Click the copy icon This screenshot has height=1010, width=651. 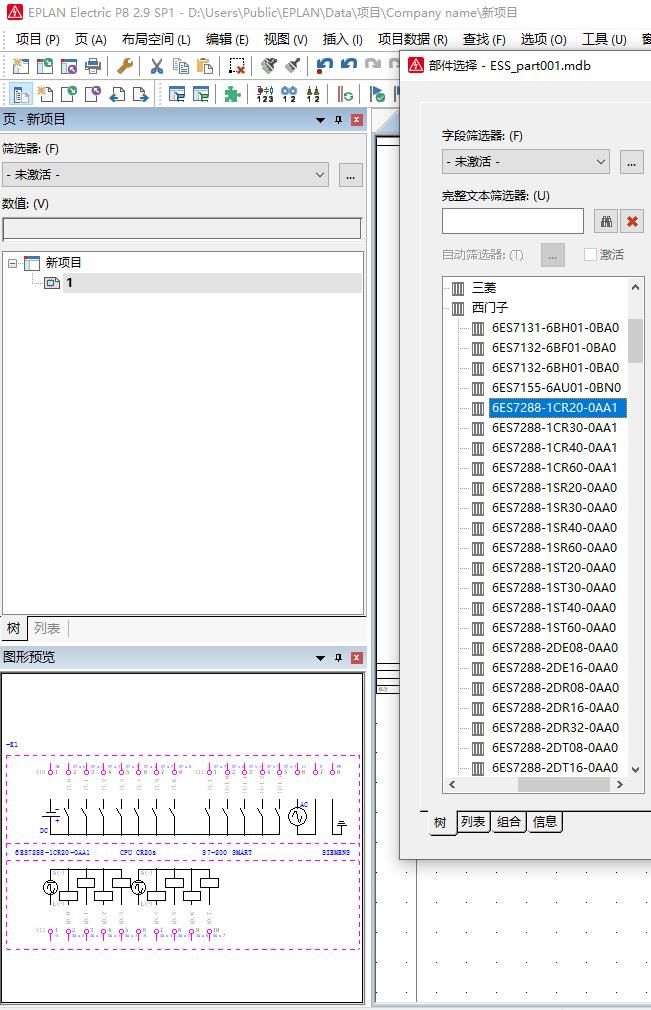(181, 66)
